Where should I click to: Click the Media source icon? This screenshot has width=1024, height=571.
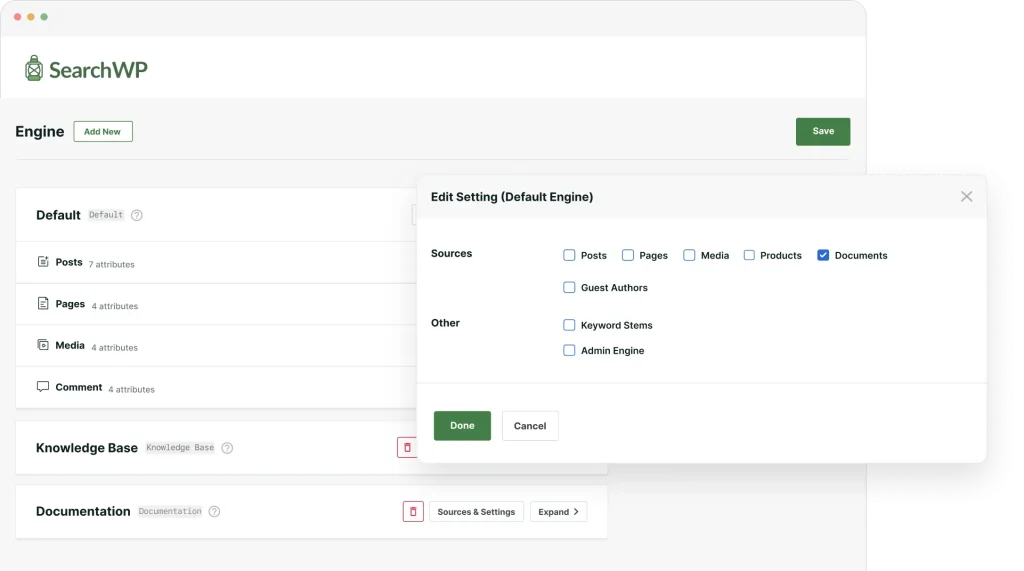[x=43, y=345]
